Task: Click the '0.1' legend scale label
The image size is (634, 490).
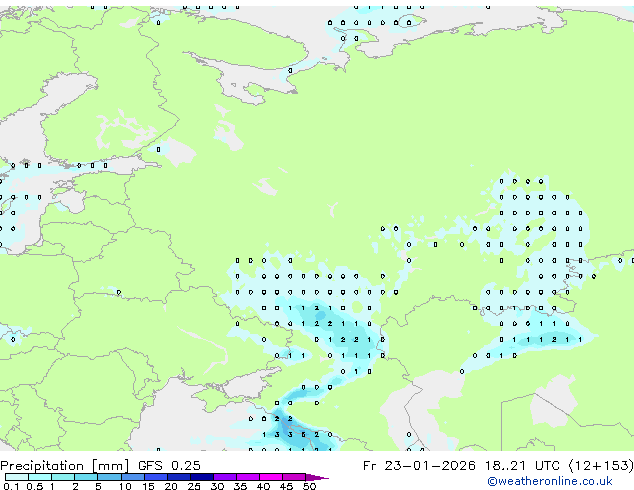Action: pyautogui.click(x=11, y=486)
